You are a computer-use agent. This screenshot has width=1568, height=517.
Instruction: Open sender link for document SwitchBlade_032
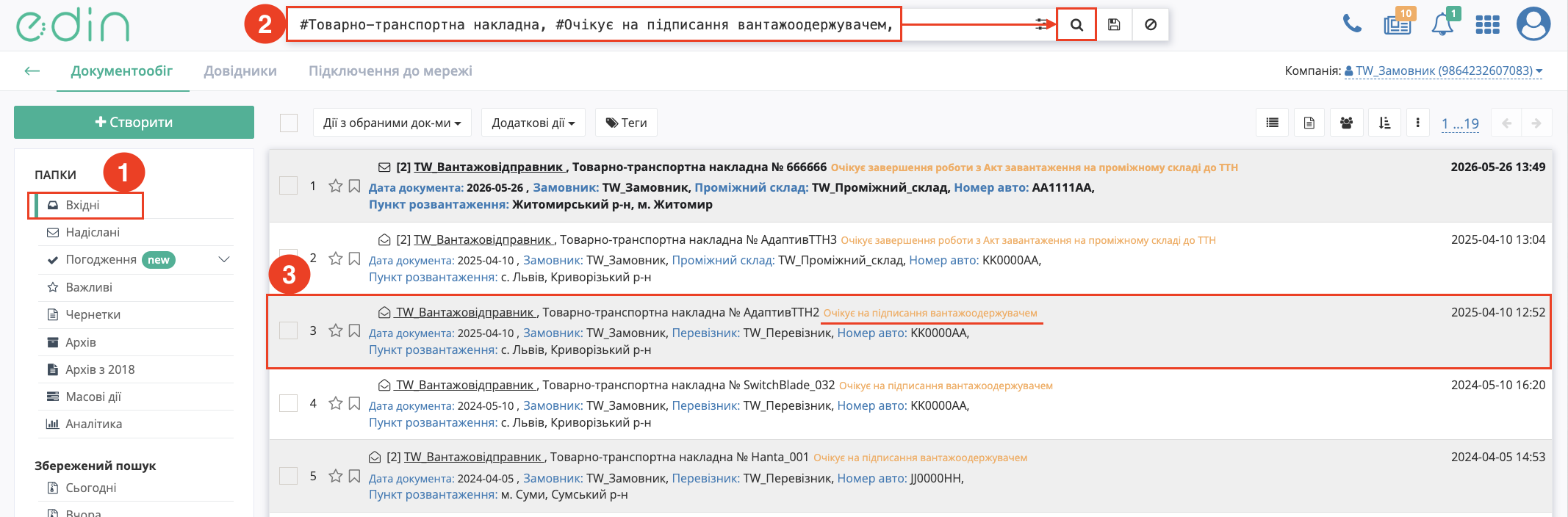click(467, 385)
